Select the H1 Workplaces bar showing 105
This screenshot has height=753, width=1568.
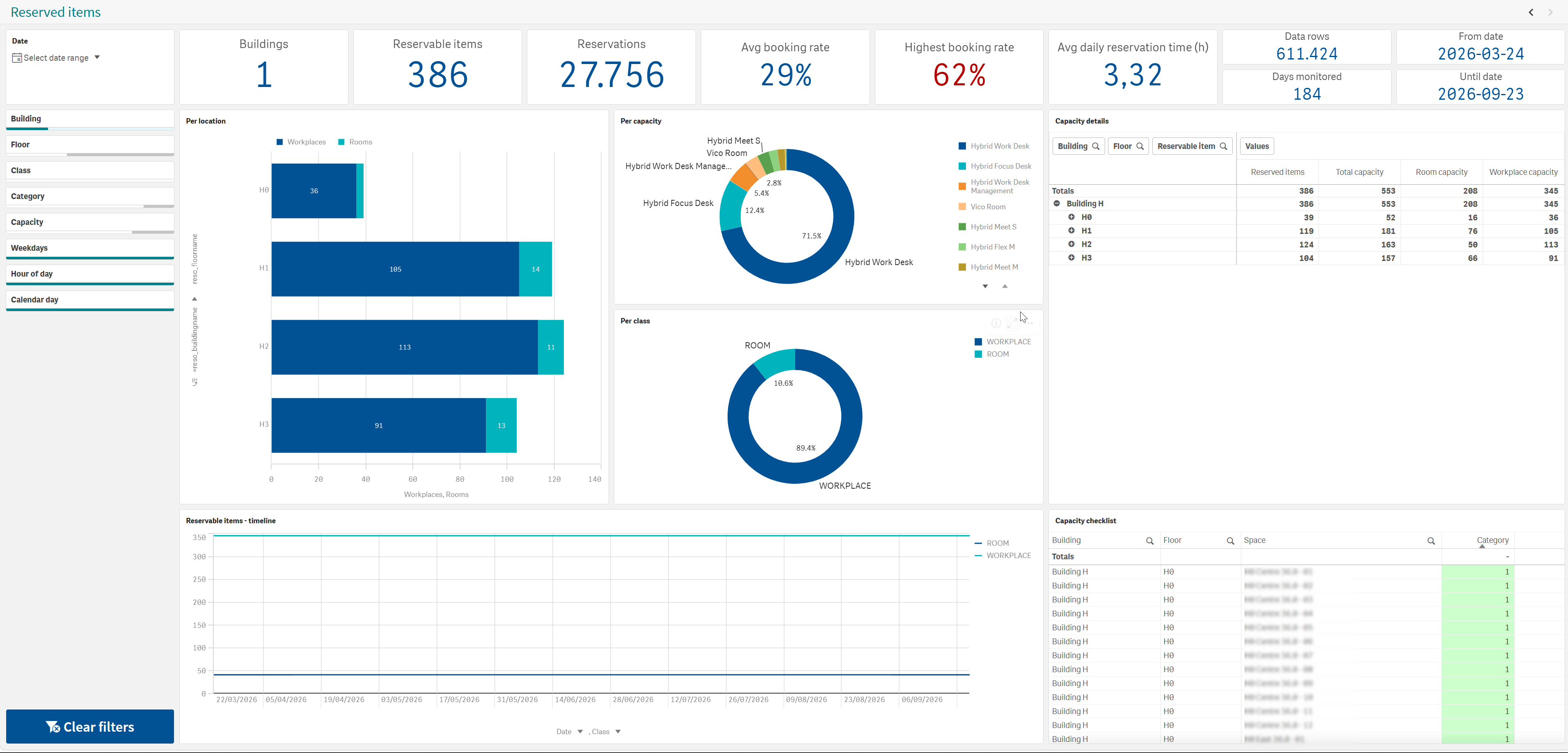(x=395, y=269)
